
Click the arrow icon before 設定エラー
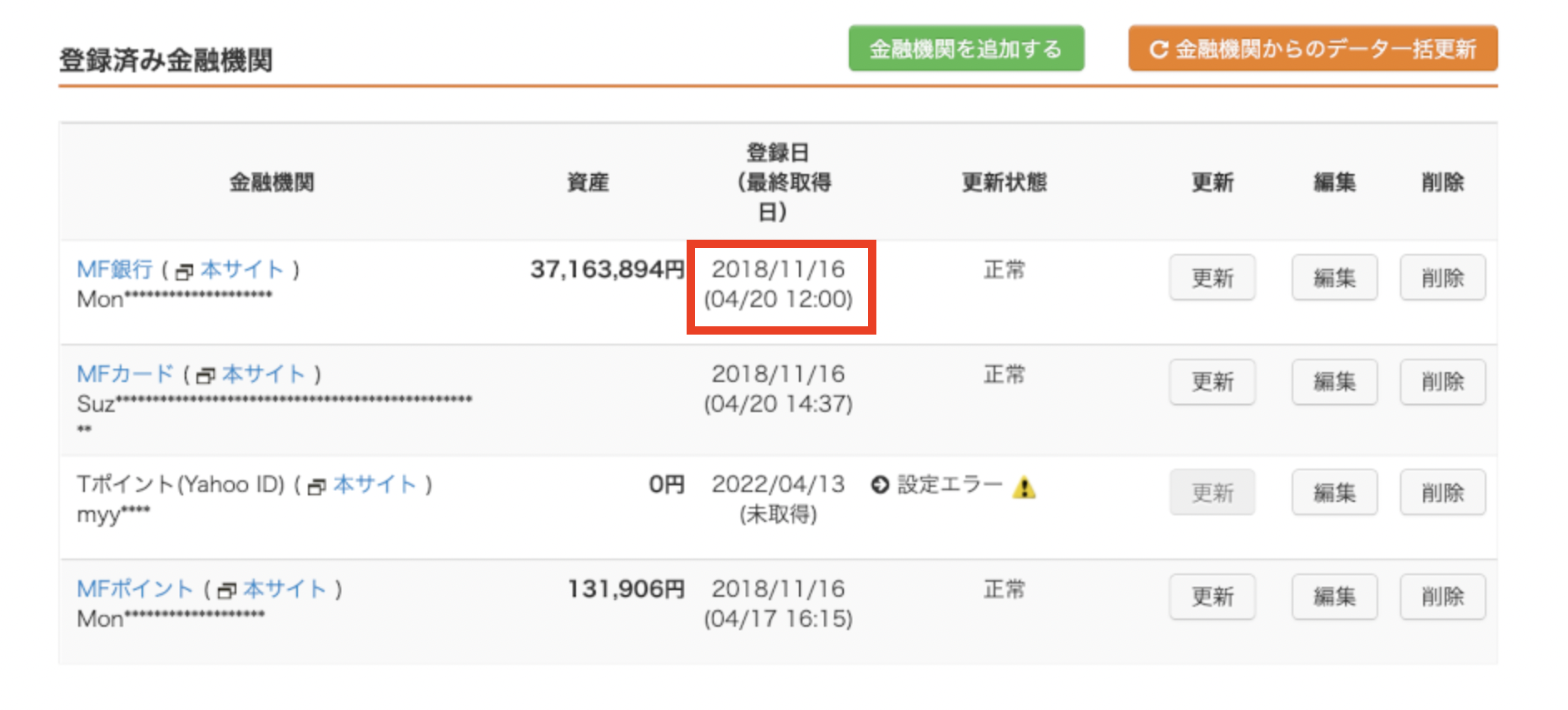pos(880,484)
